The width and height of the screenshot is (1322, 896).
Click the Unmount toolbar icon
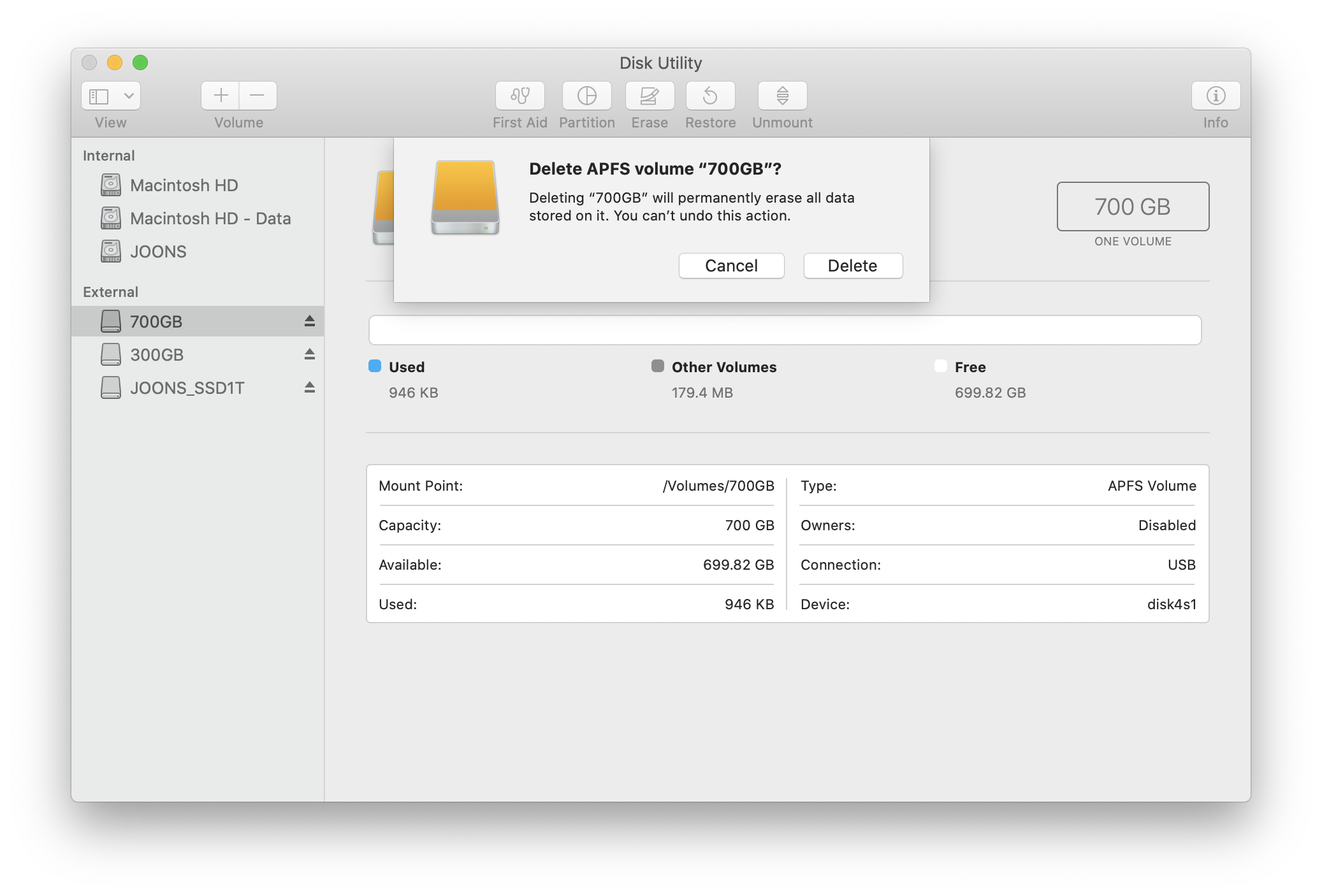click(x=782, y=96)
